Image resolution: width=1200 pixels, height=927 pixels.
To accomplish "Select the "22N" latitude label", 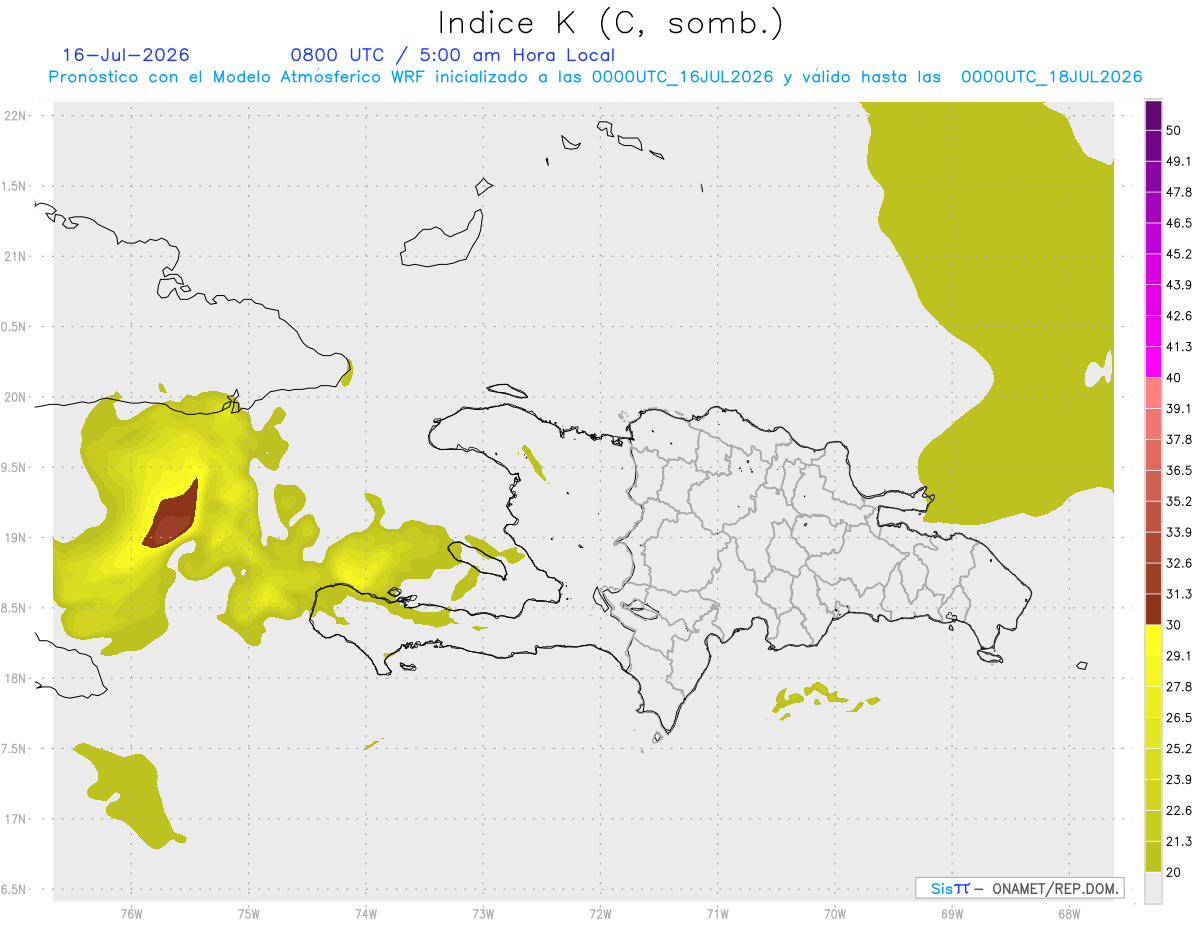I will [17, 116].
